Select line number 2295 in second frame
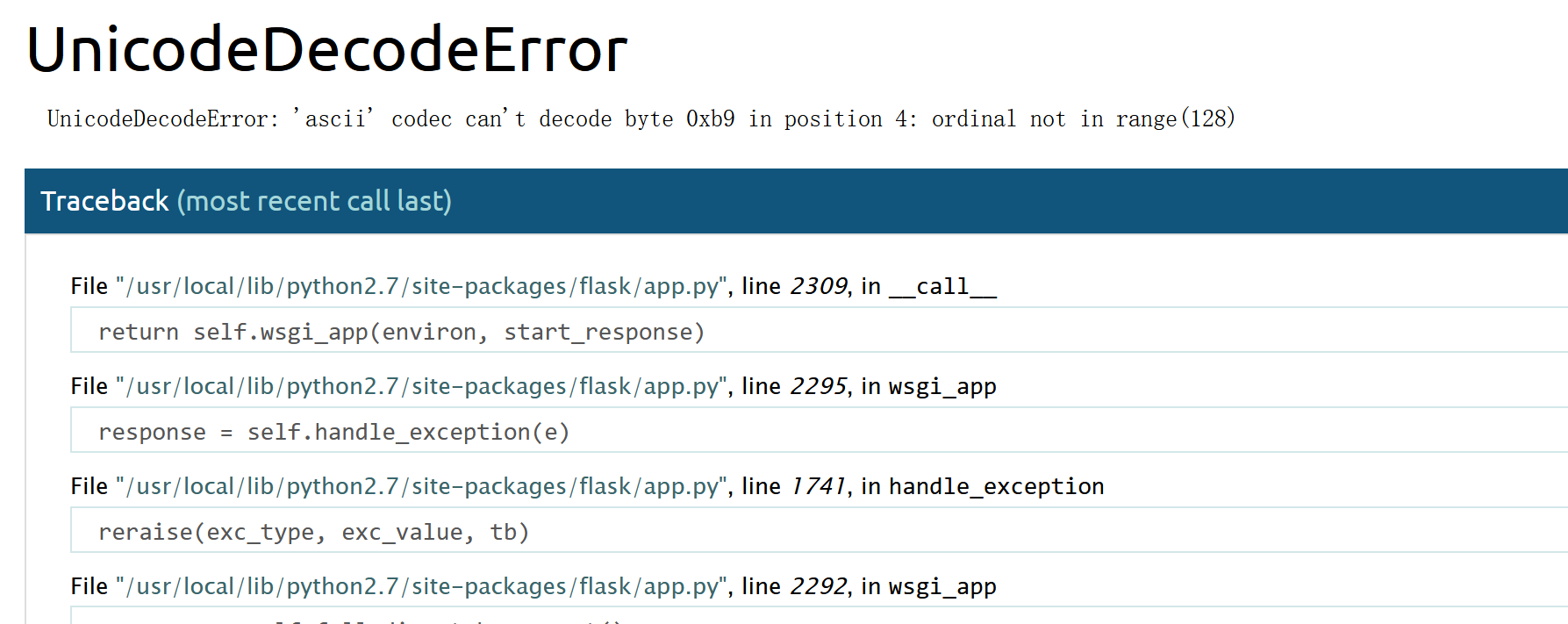The width and height of the screenshot is (1568, 624). 819,386
